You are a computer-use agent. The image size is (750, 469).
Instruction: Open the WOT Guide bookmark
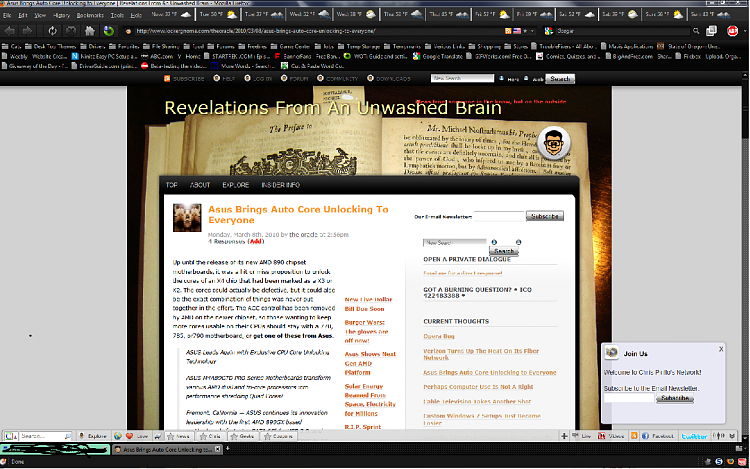(x=375, y=56)
